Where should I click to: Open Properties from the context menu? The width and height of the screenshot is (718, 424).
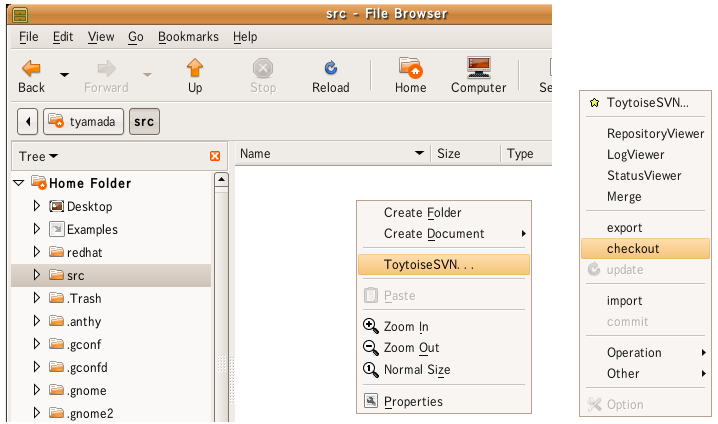click(444, 402)
